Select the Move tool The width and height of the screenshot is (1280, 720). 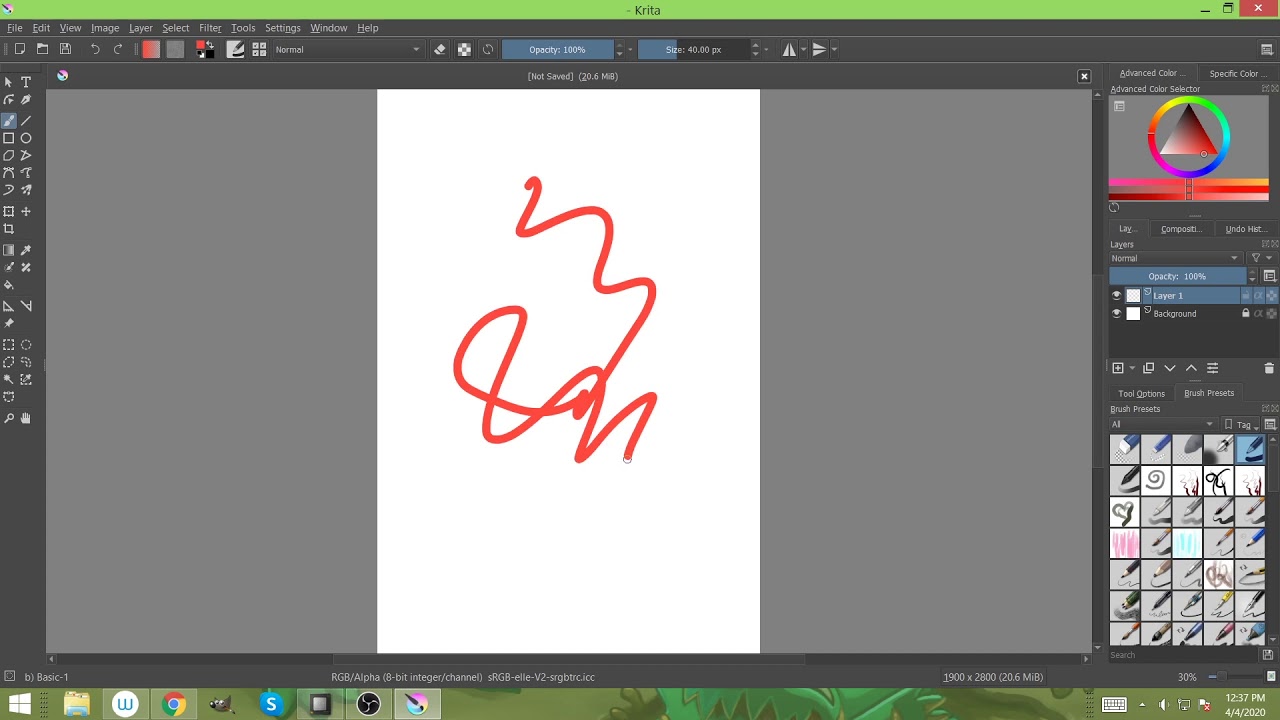point(26,211)
